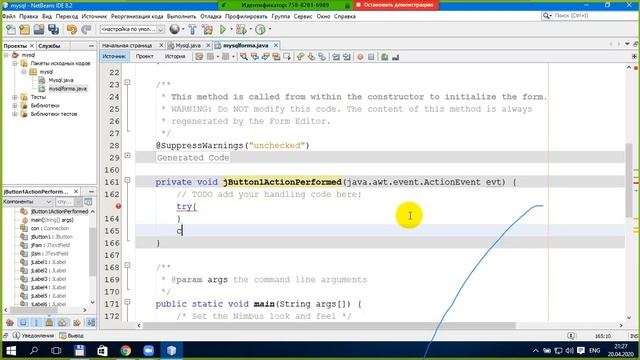Switch to the Службы panel tab
The width and height of the screenshot is (640, 360).
pos(49,46)
